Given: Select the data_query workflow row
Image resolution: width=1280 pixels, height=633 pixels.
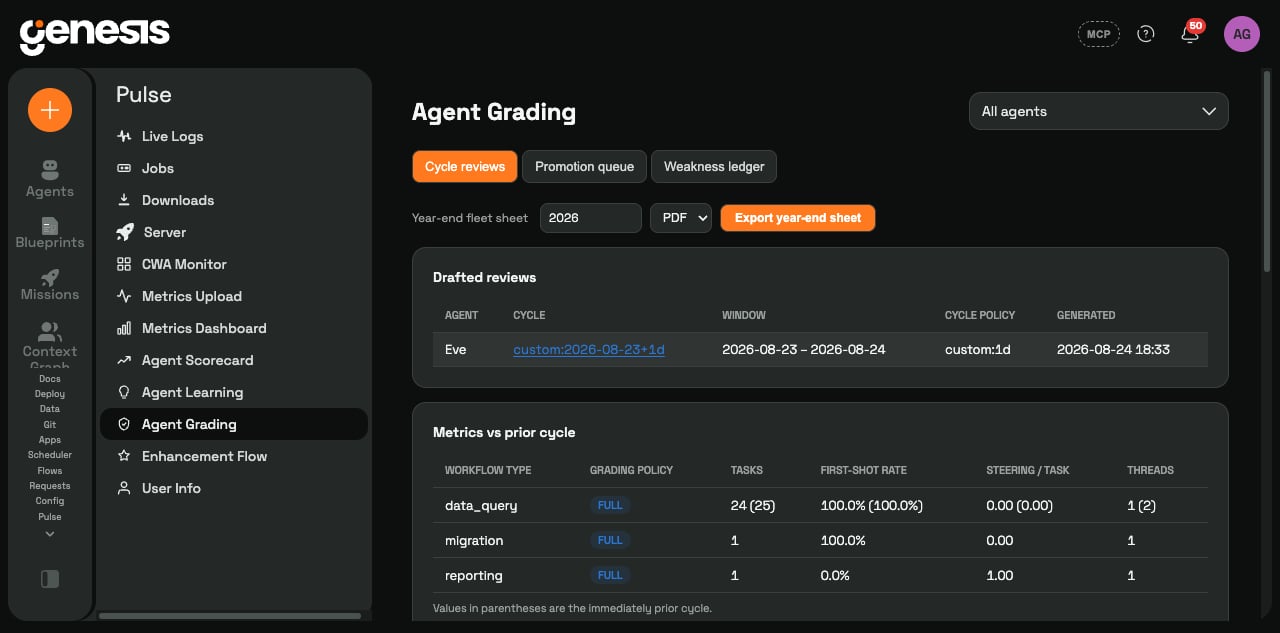Looking at the screenshot, I should click(x=820, y=505).
